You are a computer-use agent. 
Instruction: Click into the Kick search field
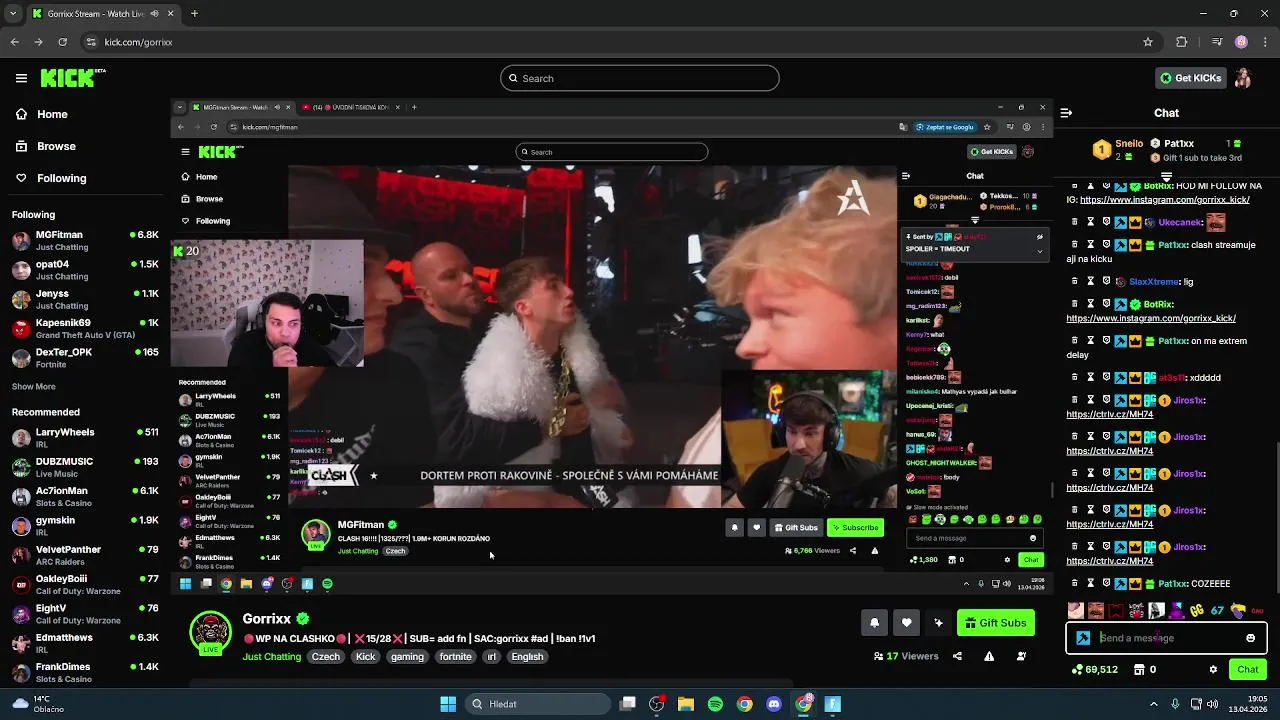click(x=640, y=78)
